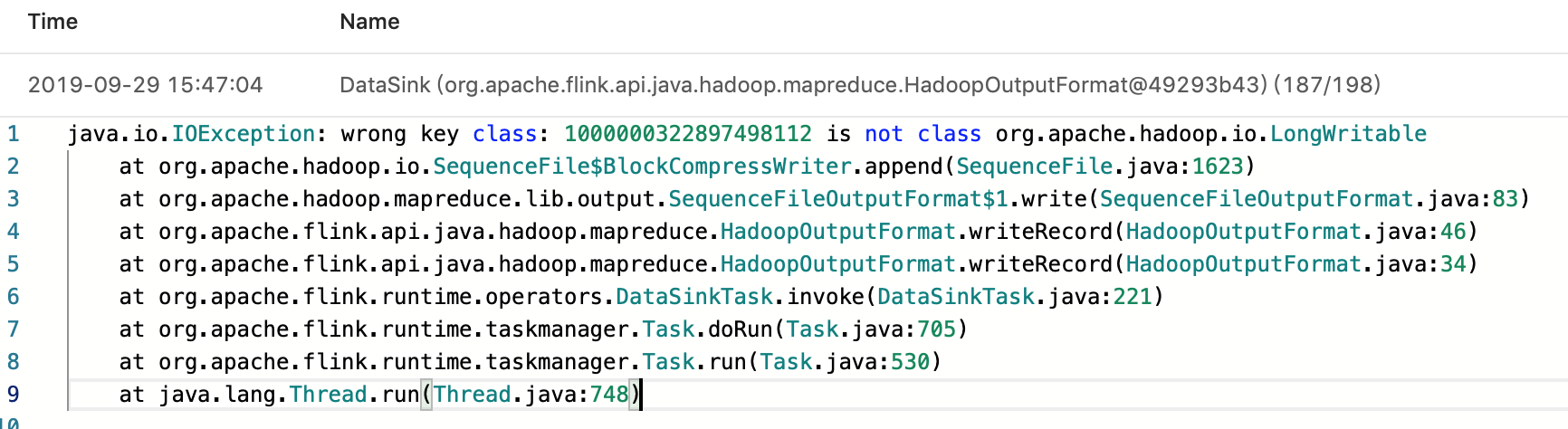1568x429 pixels.
Task: Click the key value 1000000322897498112
Action: tap(687, 134)
